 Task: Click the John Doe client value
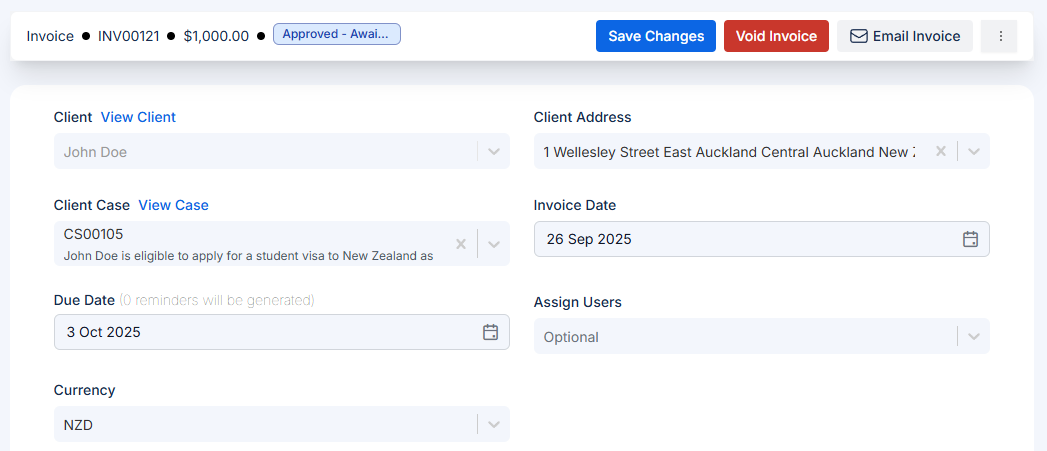click(x=95, y=152)
